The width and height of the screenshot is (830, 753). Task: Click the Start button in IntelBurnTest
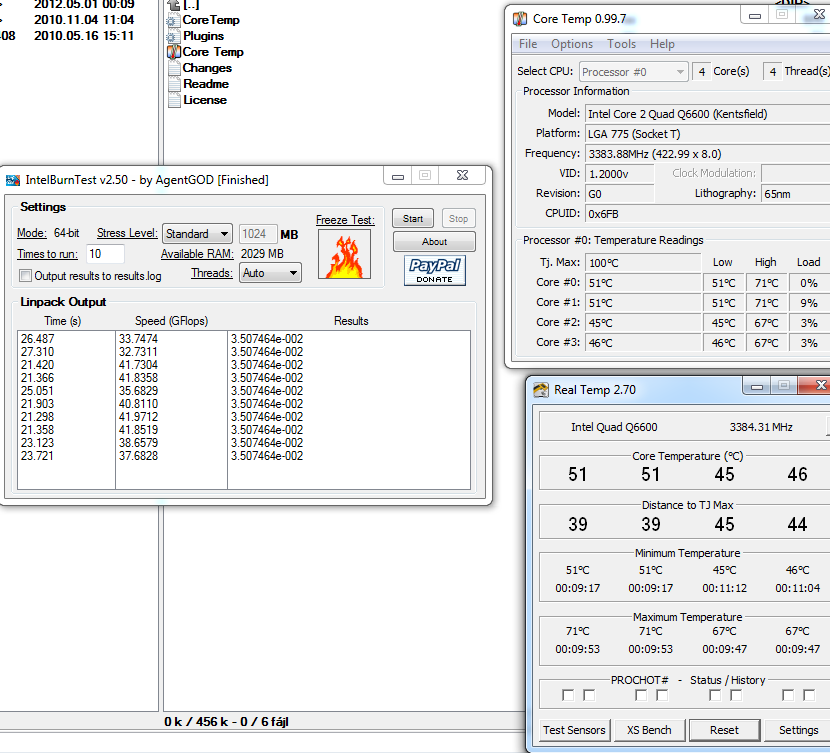pyautogui.click(x=413, y=219)
